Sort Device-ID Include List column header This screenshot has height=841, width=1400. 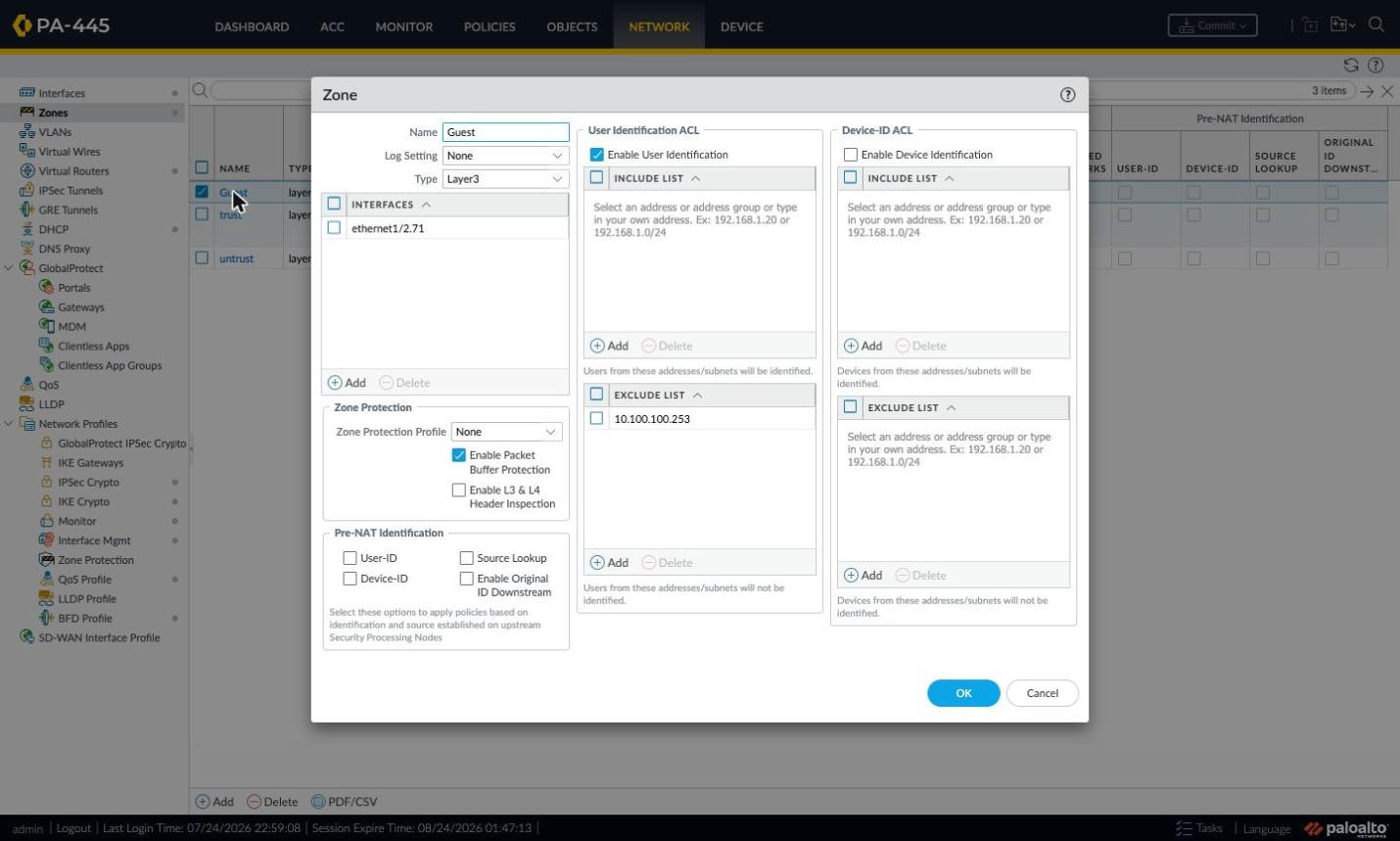902,179
